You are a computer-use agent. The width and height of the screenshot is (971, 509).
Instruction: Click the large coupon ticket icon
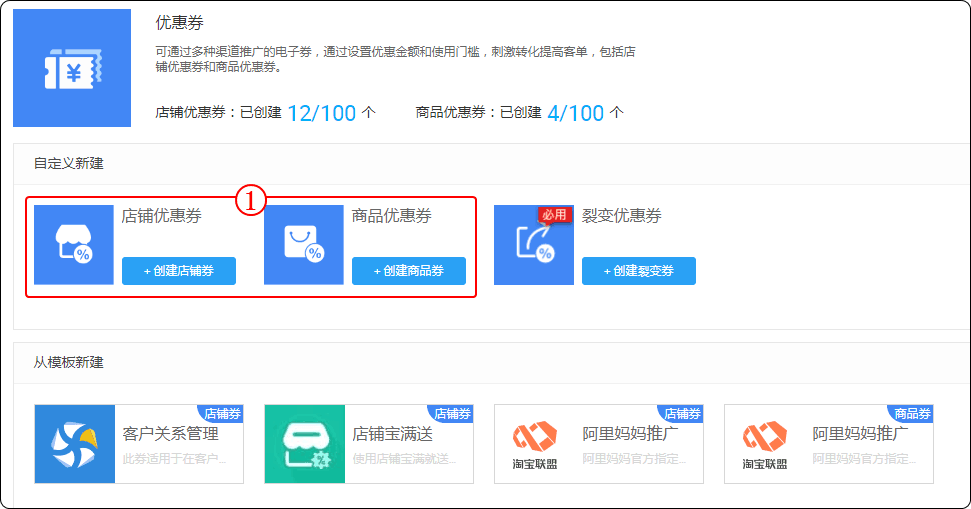72,67
